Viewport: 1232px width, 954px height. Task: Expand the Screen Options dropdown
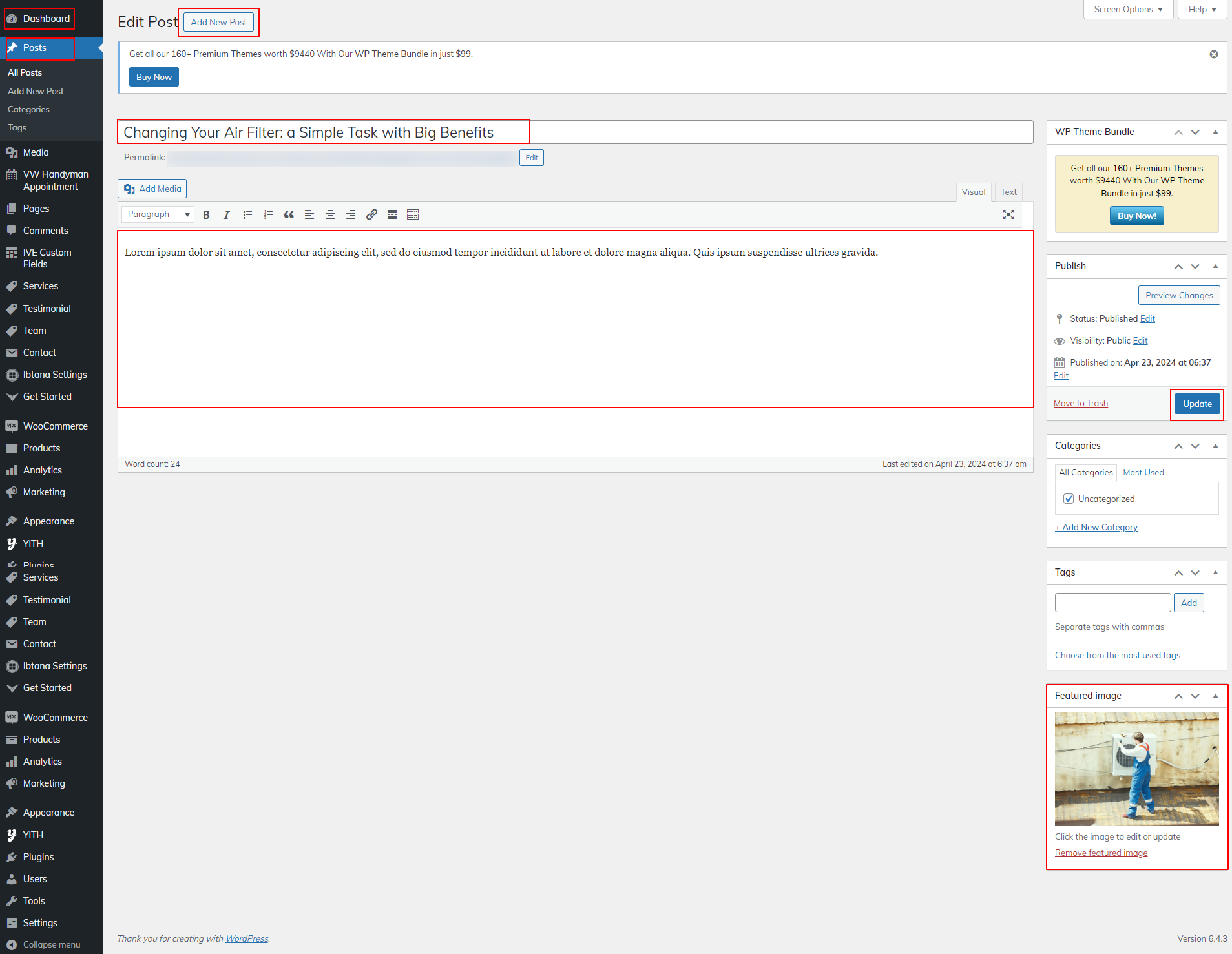1127,10
